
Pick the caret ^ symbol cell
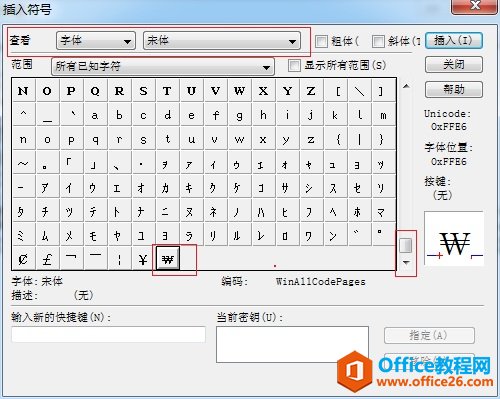point(24,115)
